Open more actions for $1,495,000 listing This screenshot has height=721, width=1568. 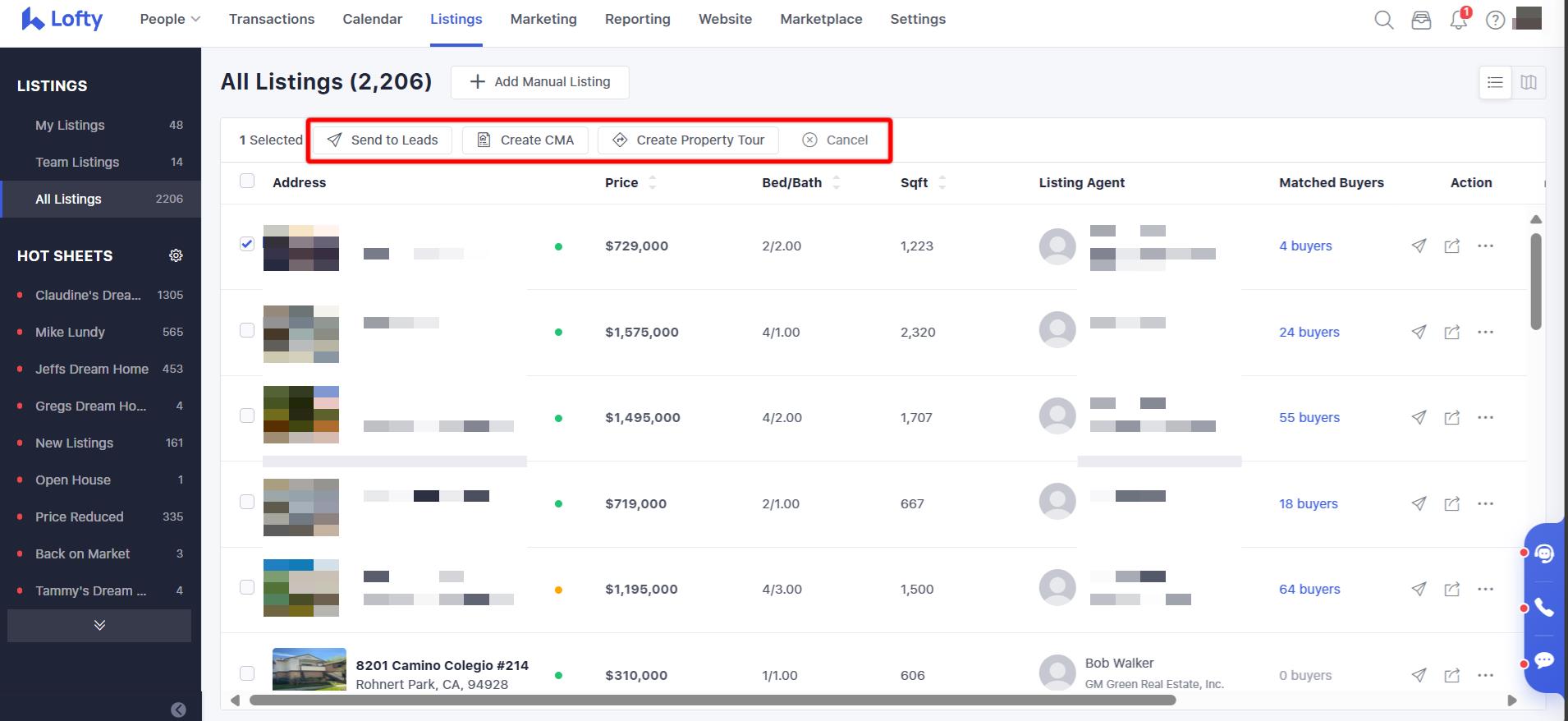click(1485, 417)
